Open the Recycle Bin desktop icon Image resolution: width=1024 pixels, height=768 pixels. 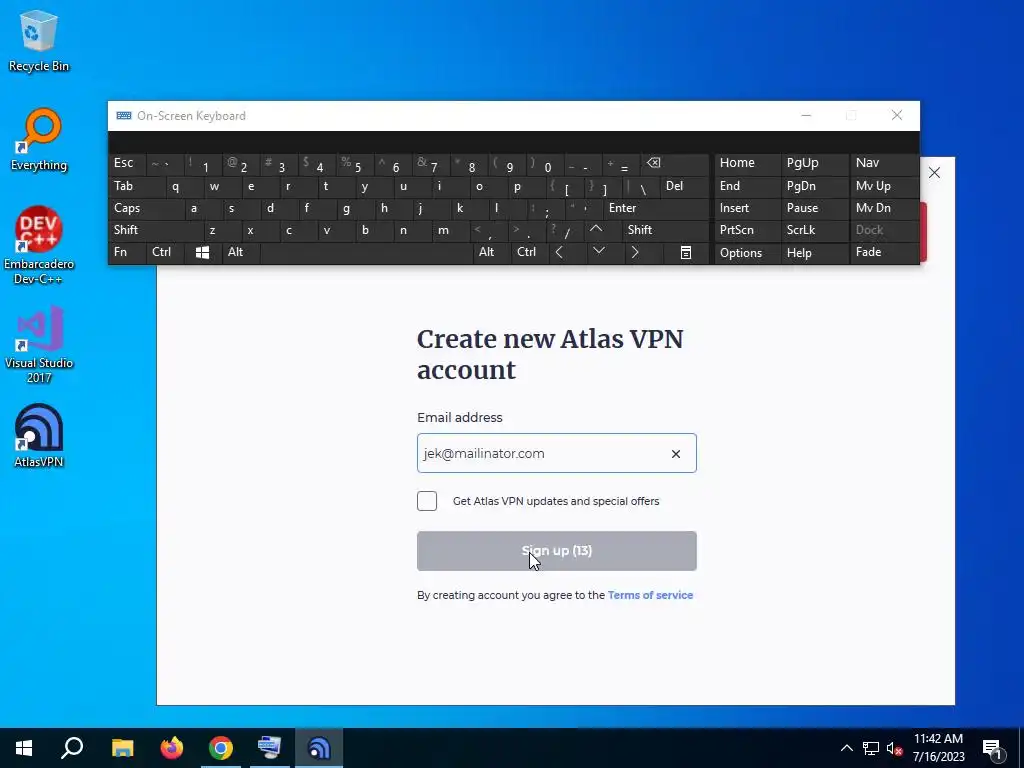coord(39,41)
